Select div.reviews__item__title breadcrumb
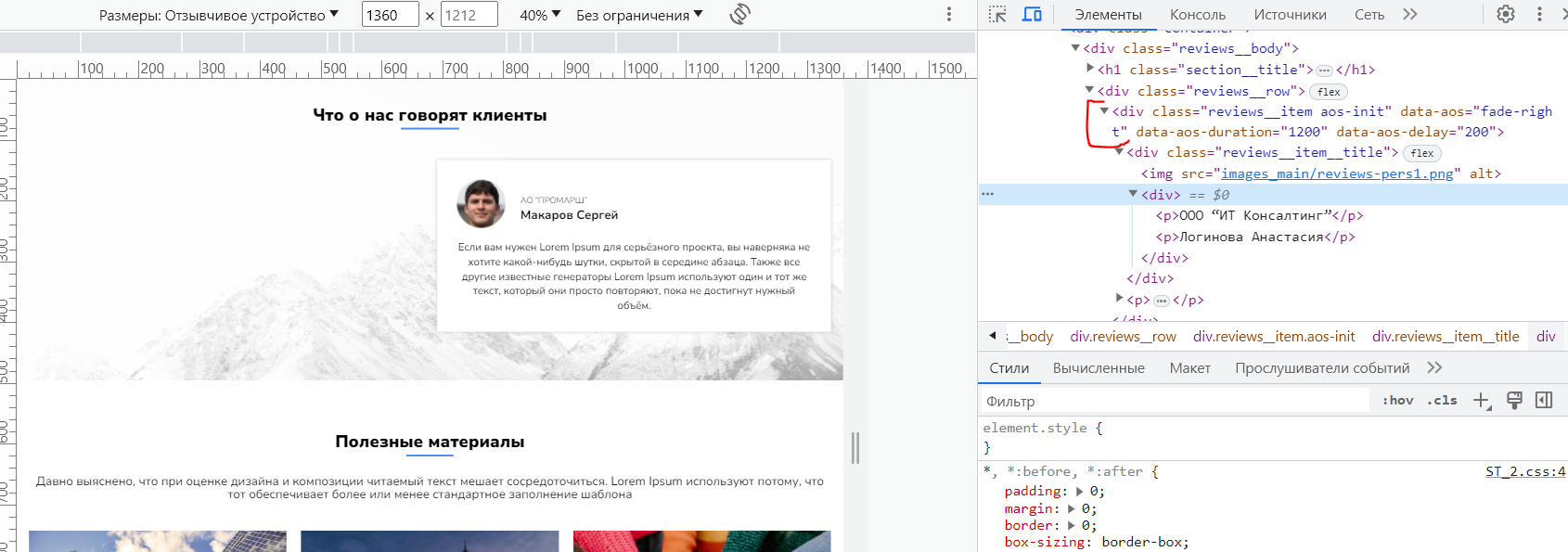Image resolution: width=1568 pixels, height=552 pixels. (1446, 336)
